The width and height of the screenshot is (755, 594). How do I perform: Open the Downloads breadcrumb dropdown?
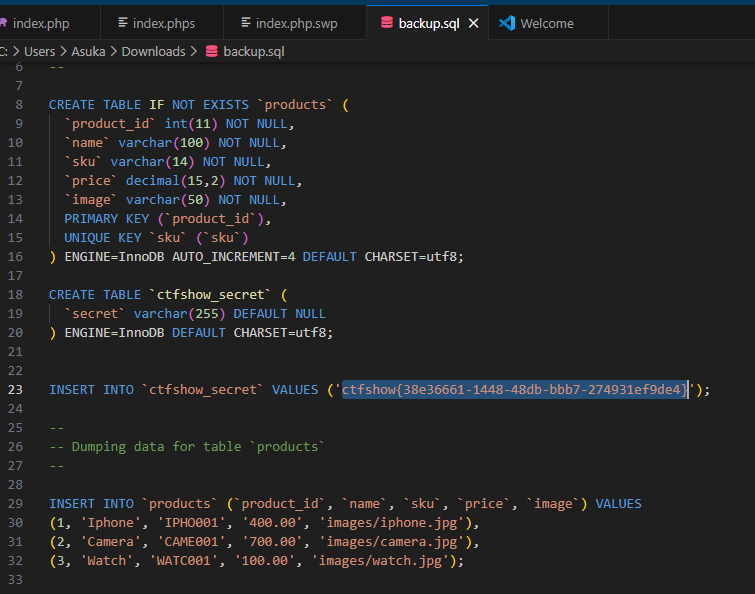[x=153, y=51]
